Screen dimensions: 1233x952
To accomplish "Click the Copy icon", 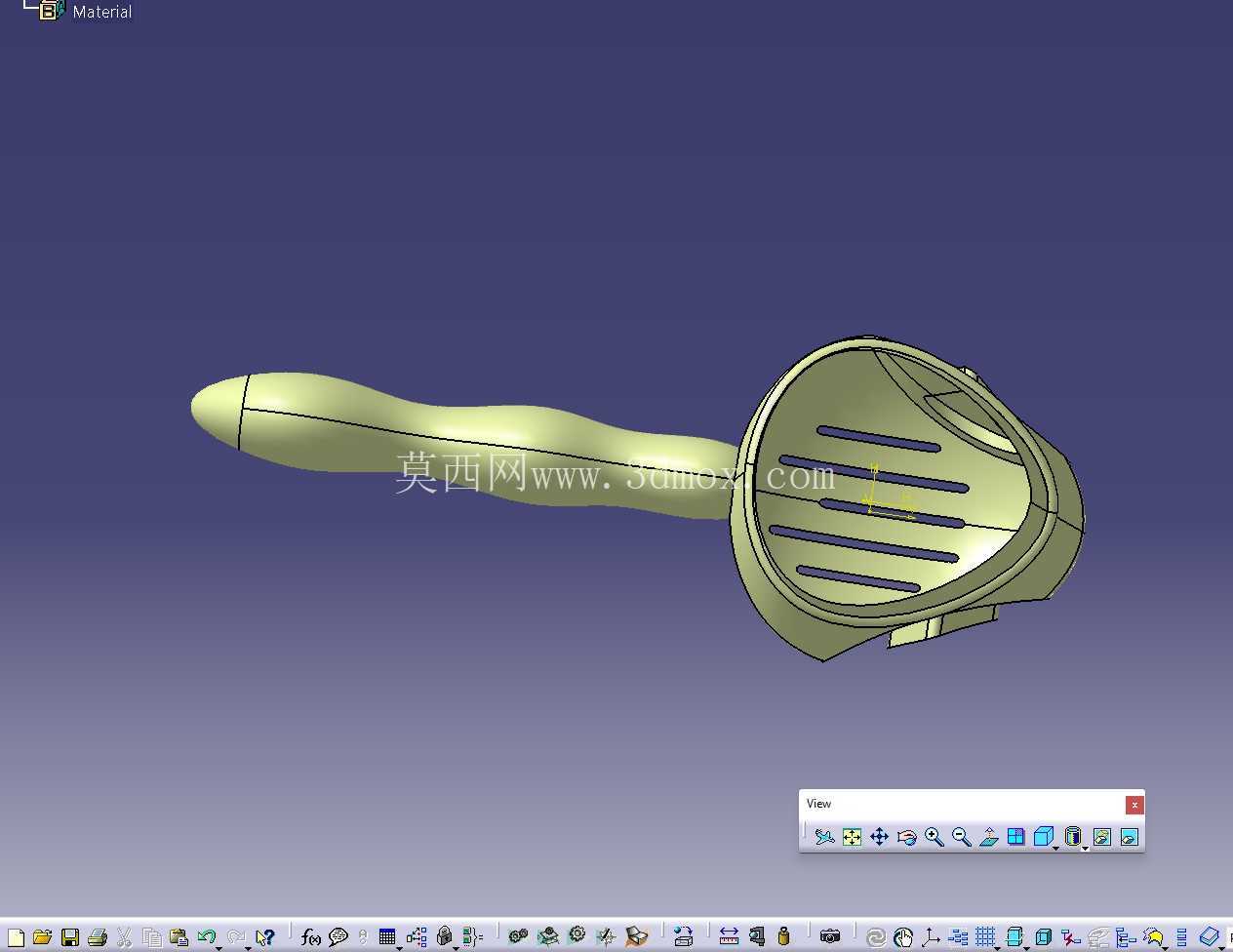I will [x=151, y=937].
